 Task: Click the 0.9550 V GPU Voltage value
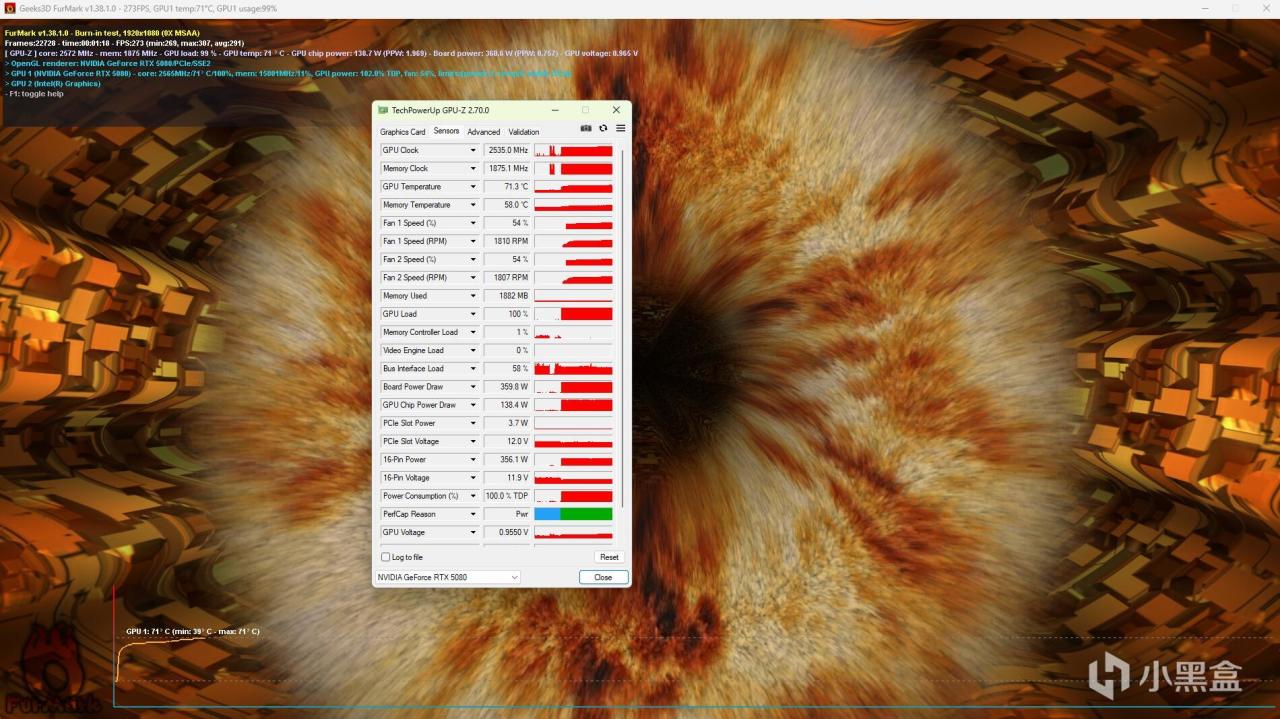[x=507, y=532]
